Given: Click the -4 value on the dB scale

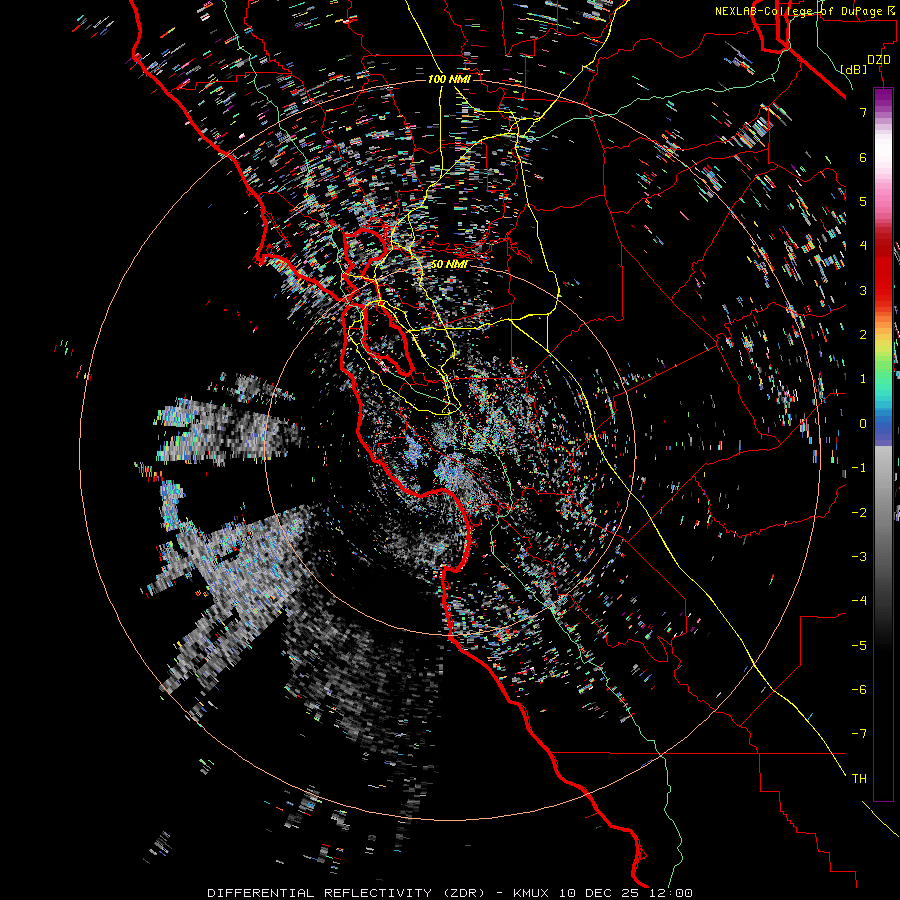Looking at the screenshot, I should [859, 601].
